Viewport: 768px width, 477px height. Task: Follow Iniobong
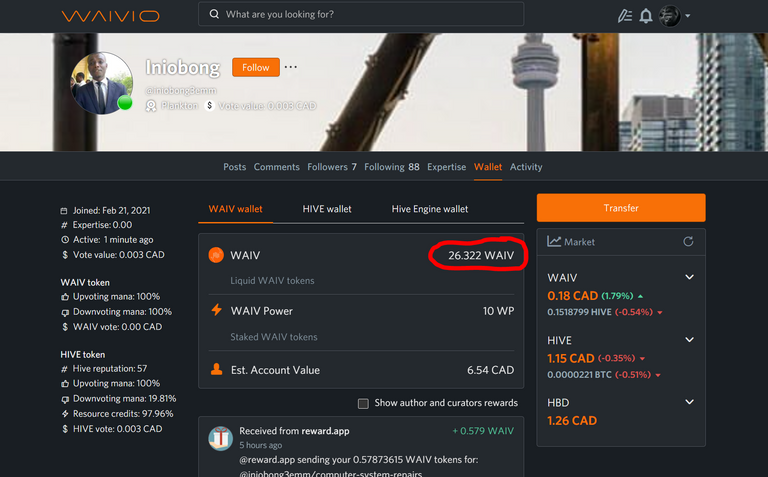[x=256, y=67]
